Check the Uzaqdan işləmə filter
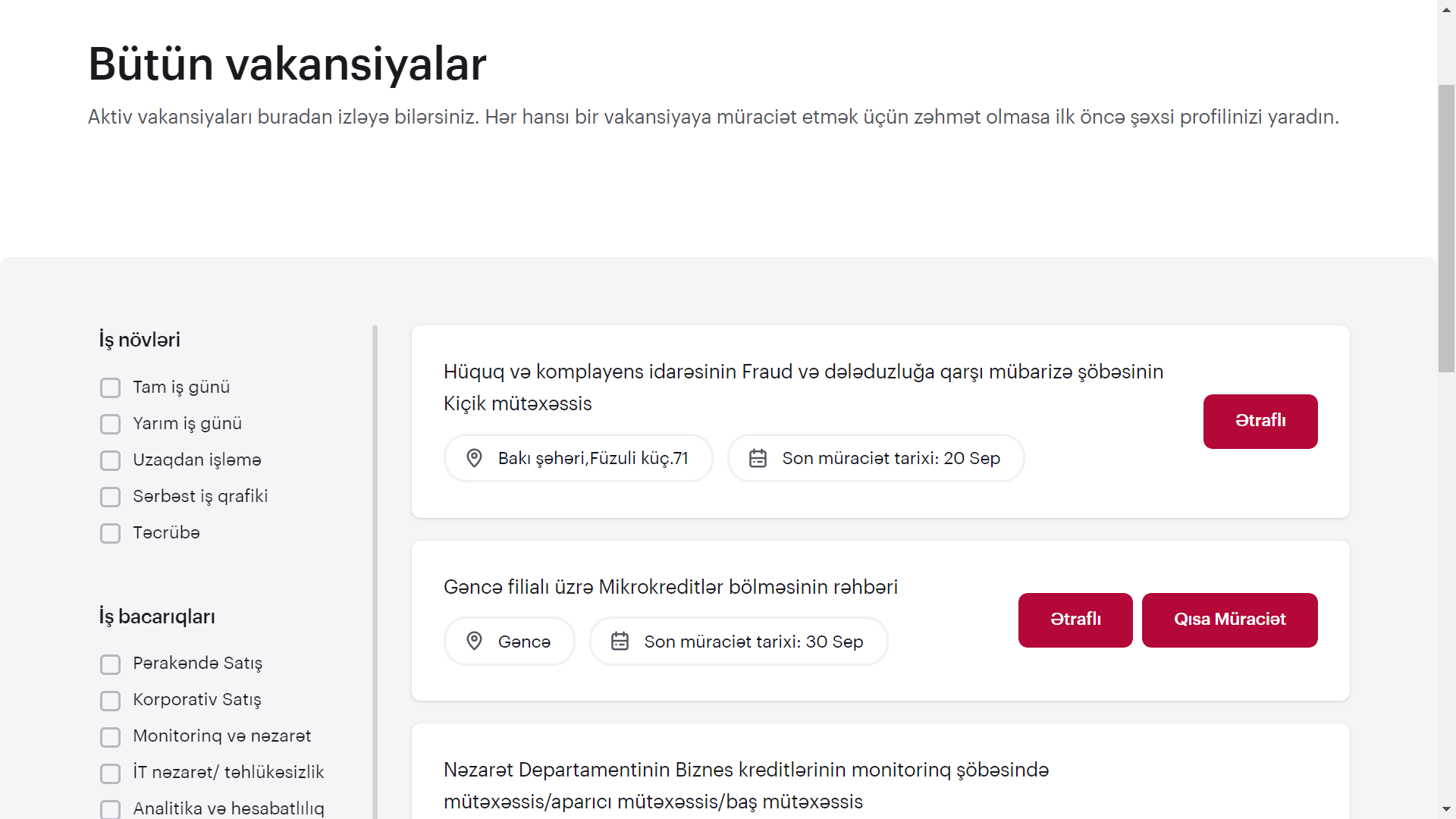This screenshot has width=1456, height=819. (111, 460)
